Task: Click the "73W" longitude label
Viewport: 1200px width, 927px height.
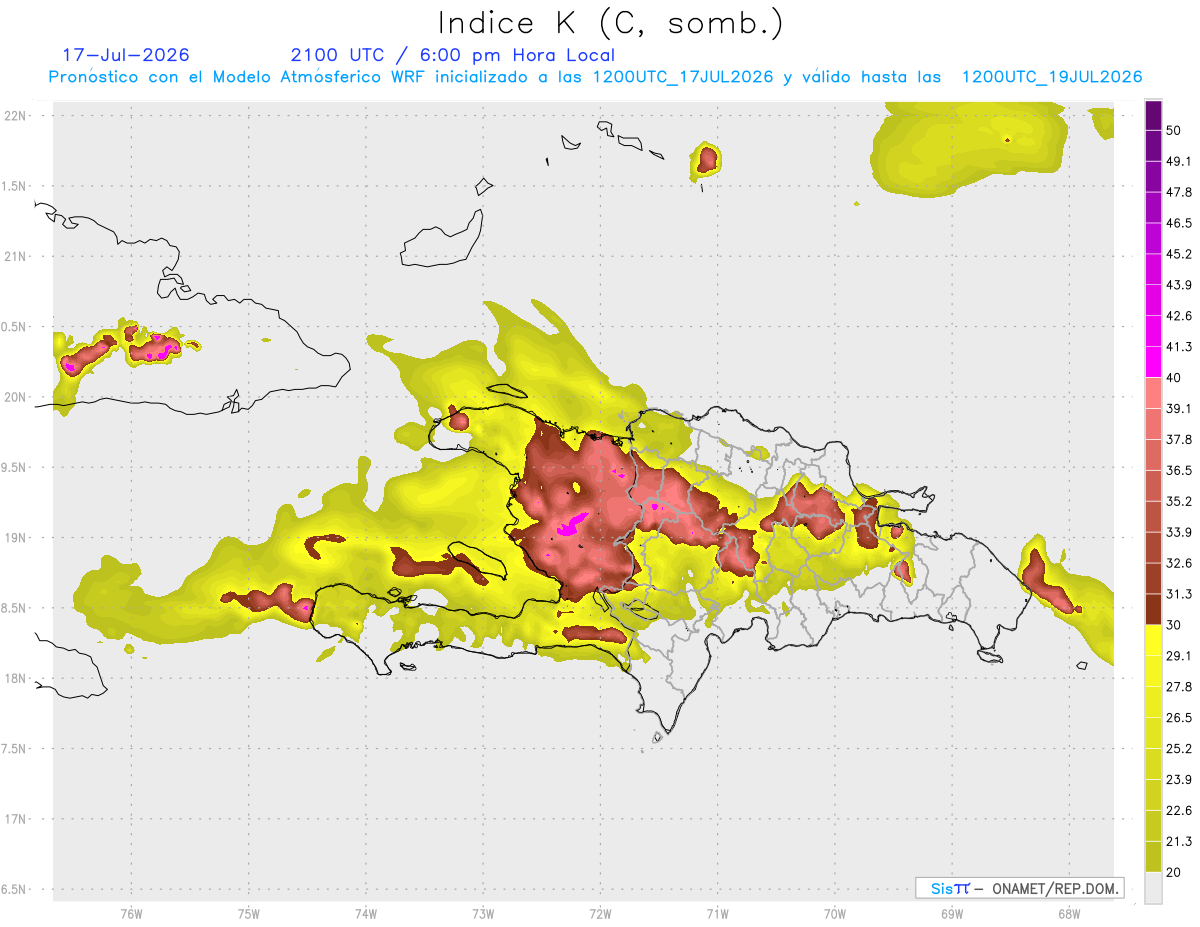Action: [483, 914]
